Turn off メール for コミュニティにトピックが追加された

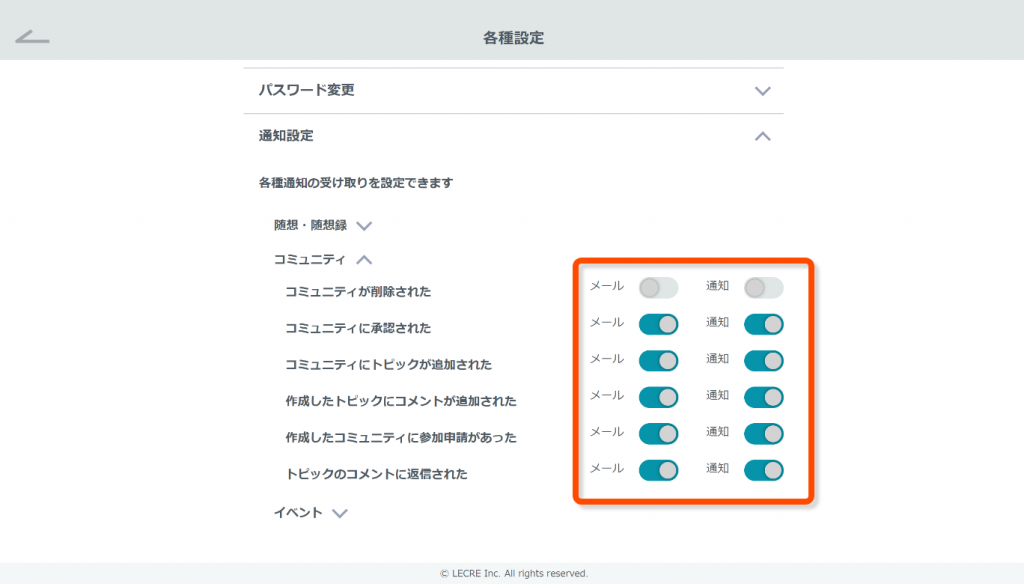click(658, 361)
